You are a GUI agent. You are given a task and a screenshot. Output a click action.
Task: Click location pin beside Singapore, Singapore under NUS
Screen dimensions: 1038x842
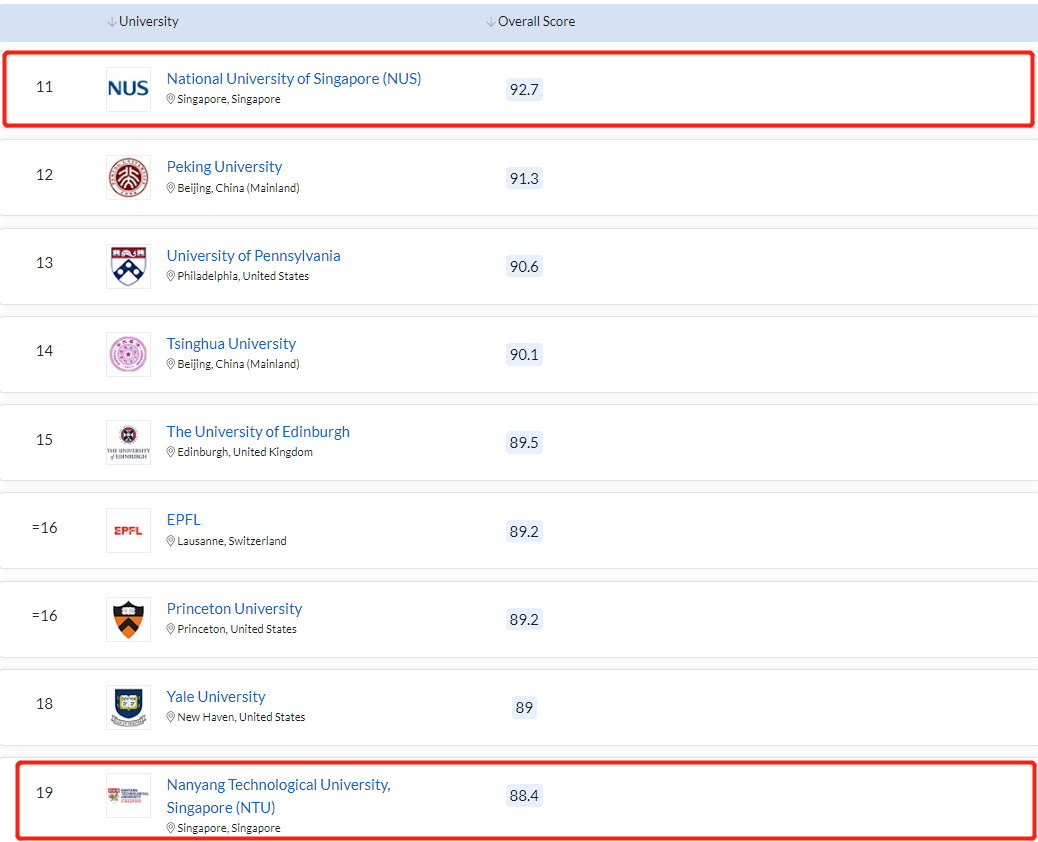pyautogui.click(x=170, y=99)
